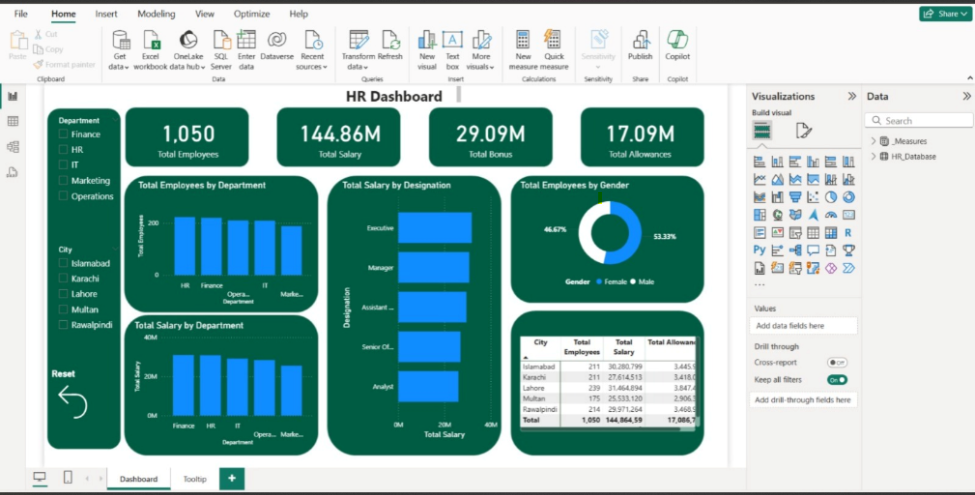Switch to mobile layout icon
This screenshot has height=495, width=975.
[x=68, y=477]
